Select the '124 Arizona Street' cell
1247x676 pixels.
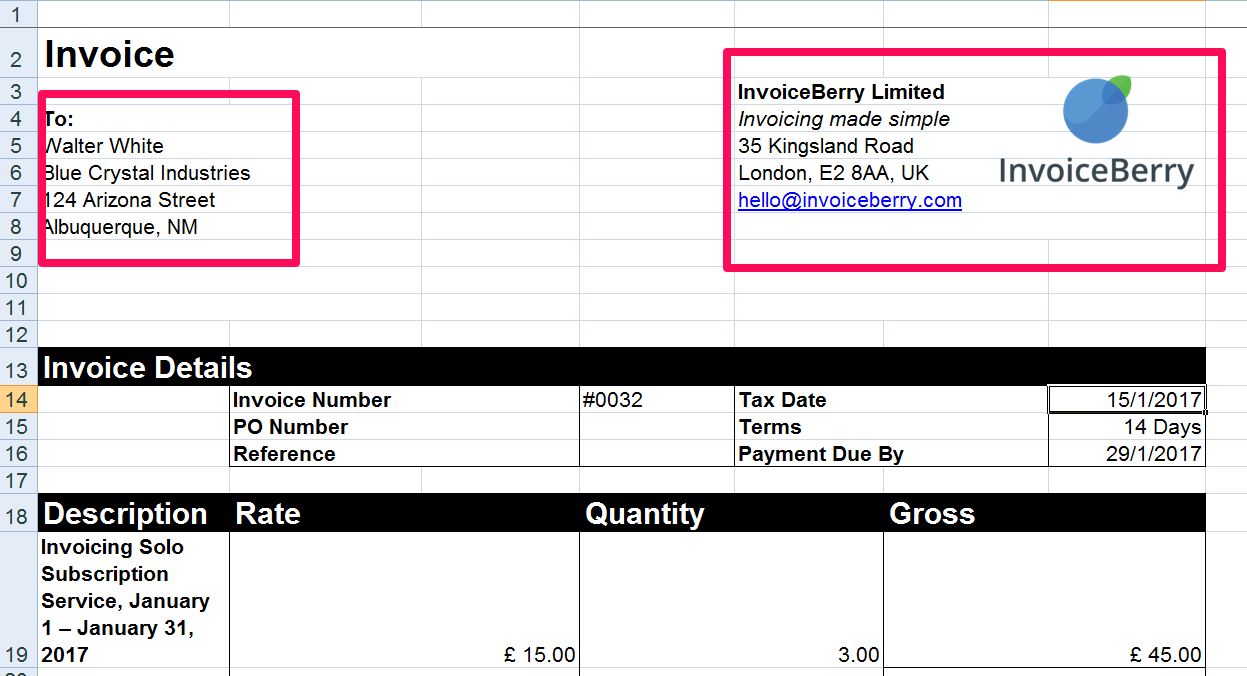(134, 200)
